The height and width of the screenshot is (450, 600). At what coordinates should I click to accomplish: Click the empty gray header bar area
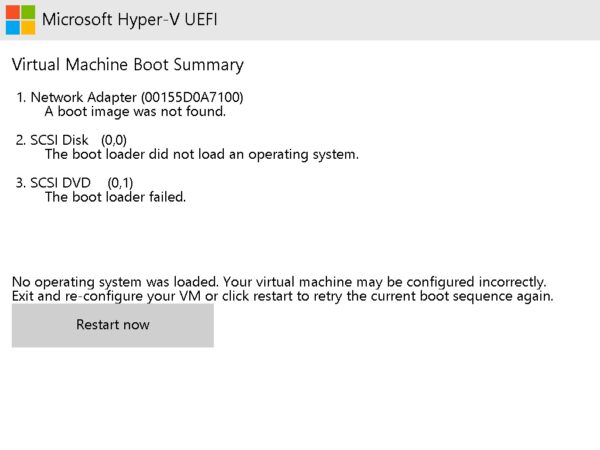[x=408, y=20]
